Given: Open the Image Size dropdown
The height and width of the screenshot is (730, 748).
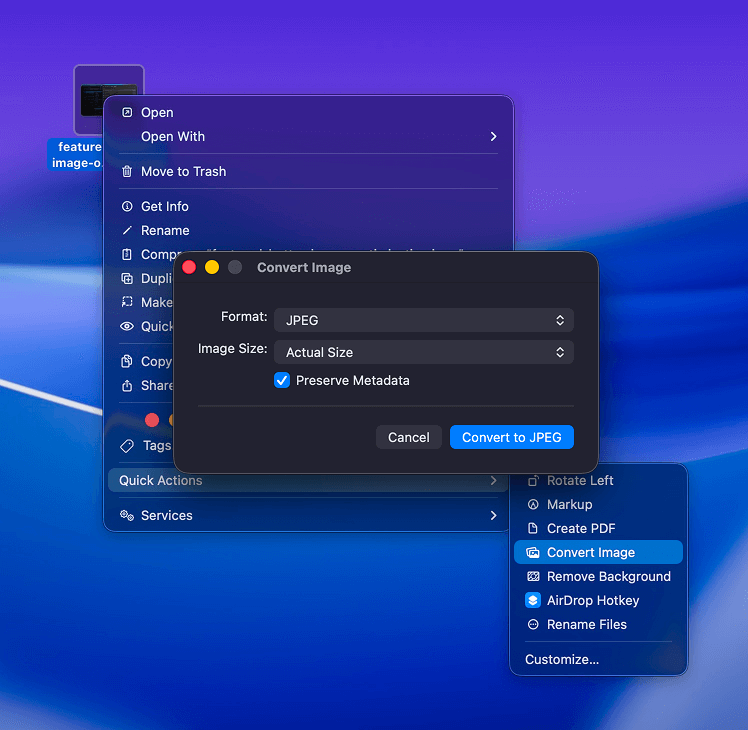Looking at the screenshot, I should 423,352.
